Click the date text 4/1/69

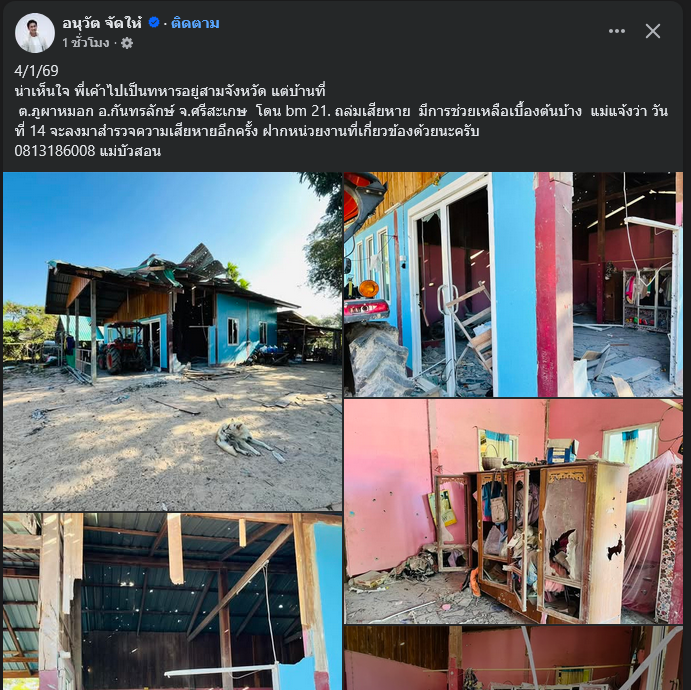(36, 70)
